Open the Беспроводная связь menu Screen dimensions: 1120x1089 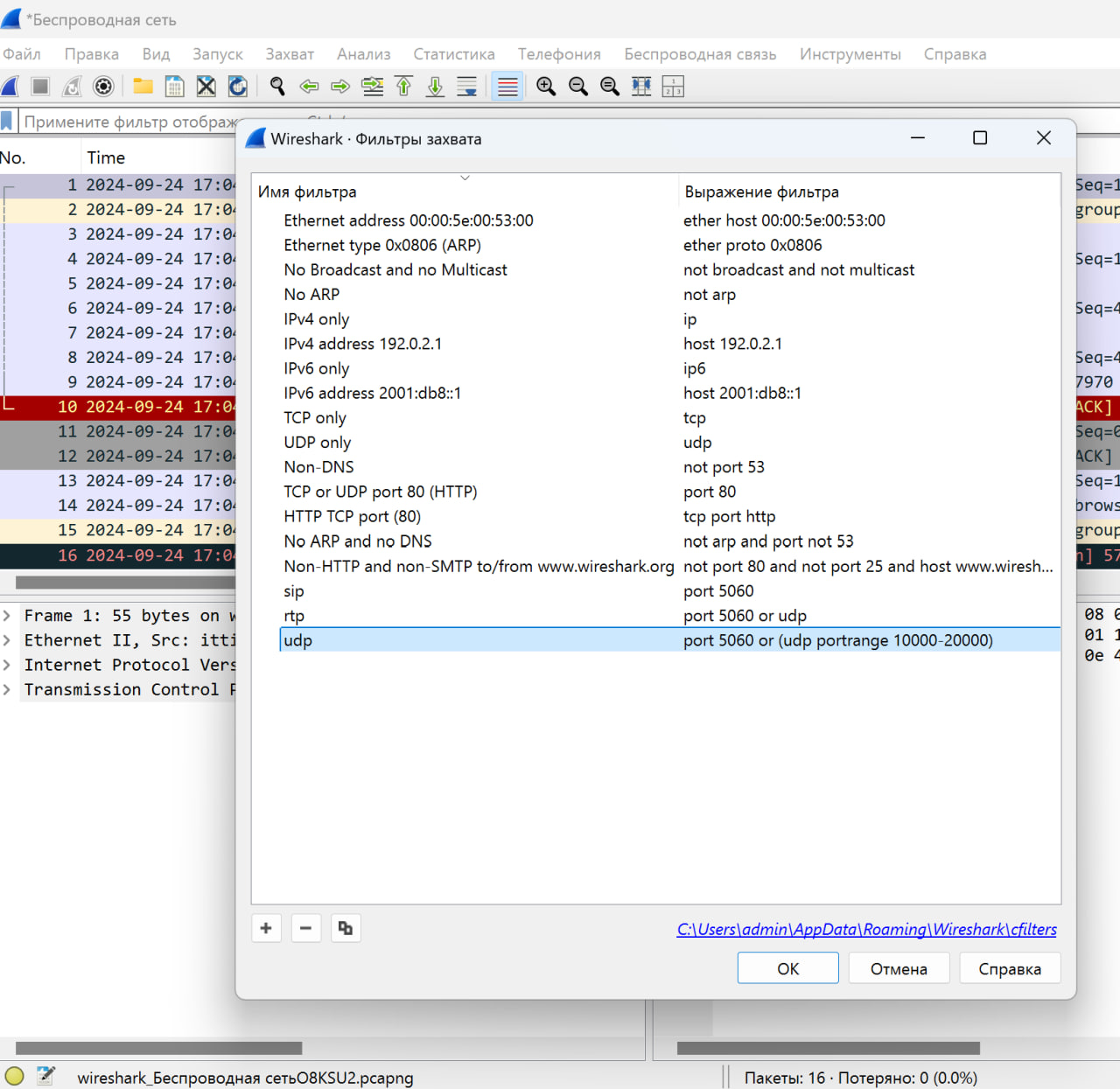(700, 54)
